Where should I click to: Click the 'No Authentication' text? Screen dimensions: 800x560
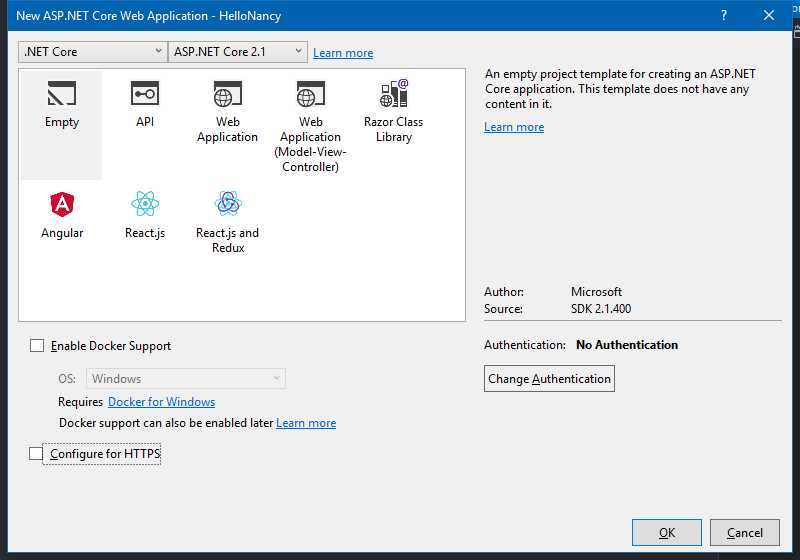point(627,345)
